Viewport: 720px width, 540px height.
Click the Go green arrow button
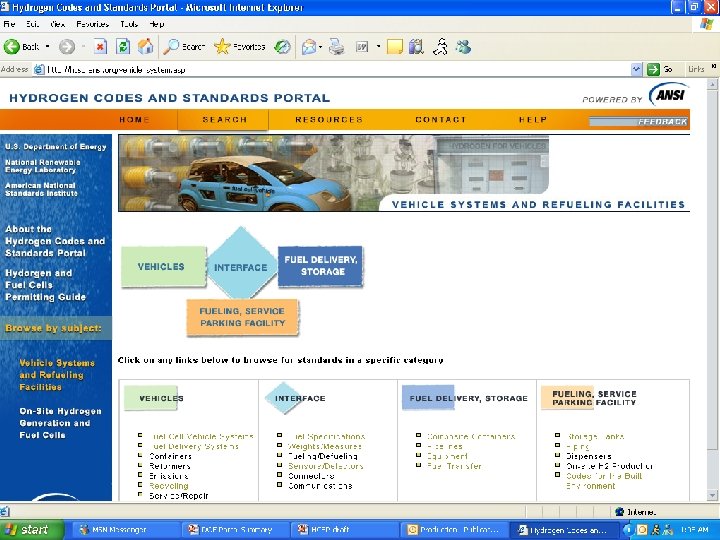659,69
